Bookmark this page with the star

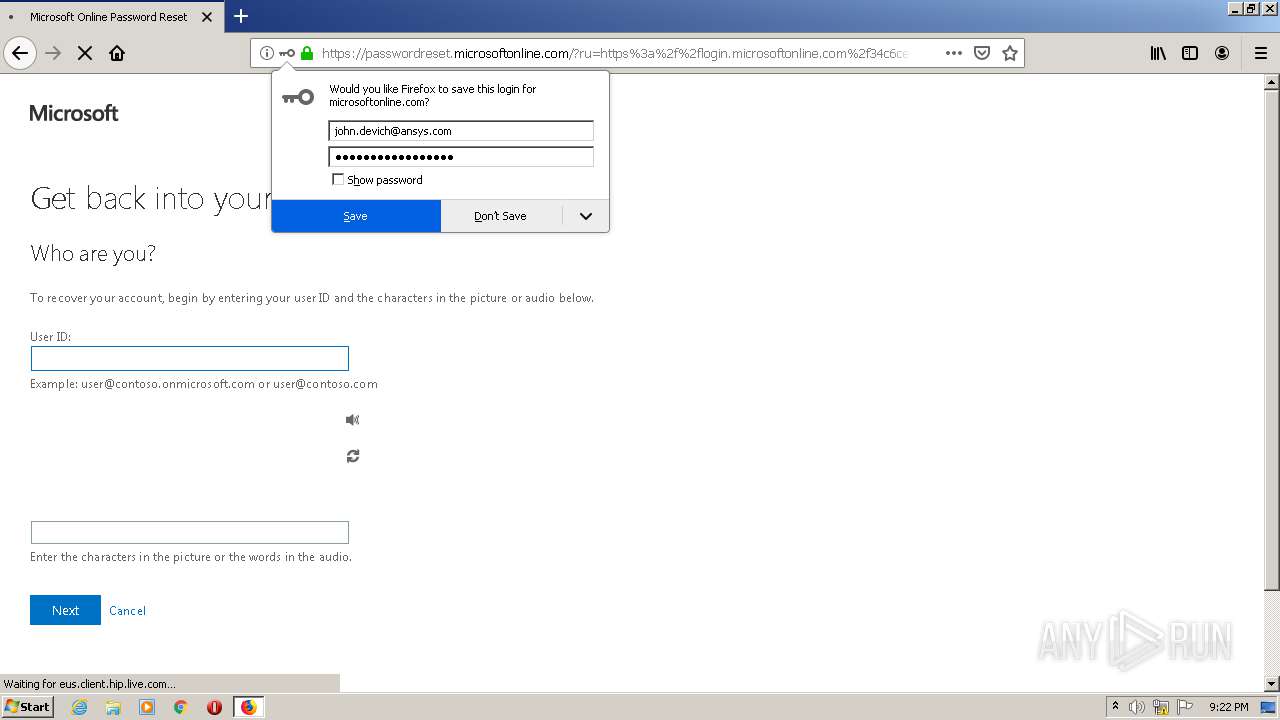(x=1010, y=53)
